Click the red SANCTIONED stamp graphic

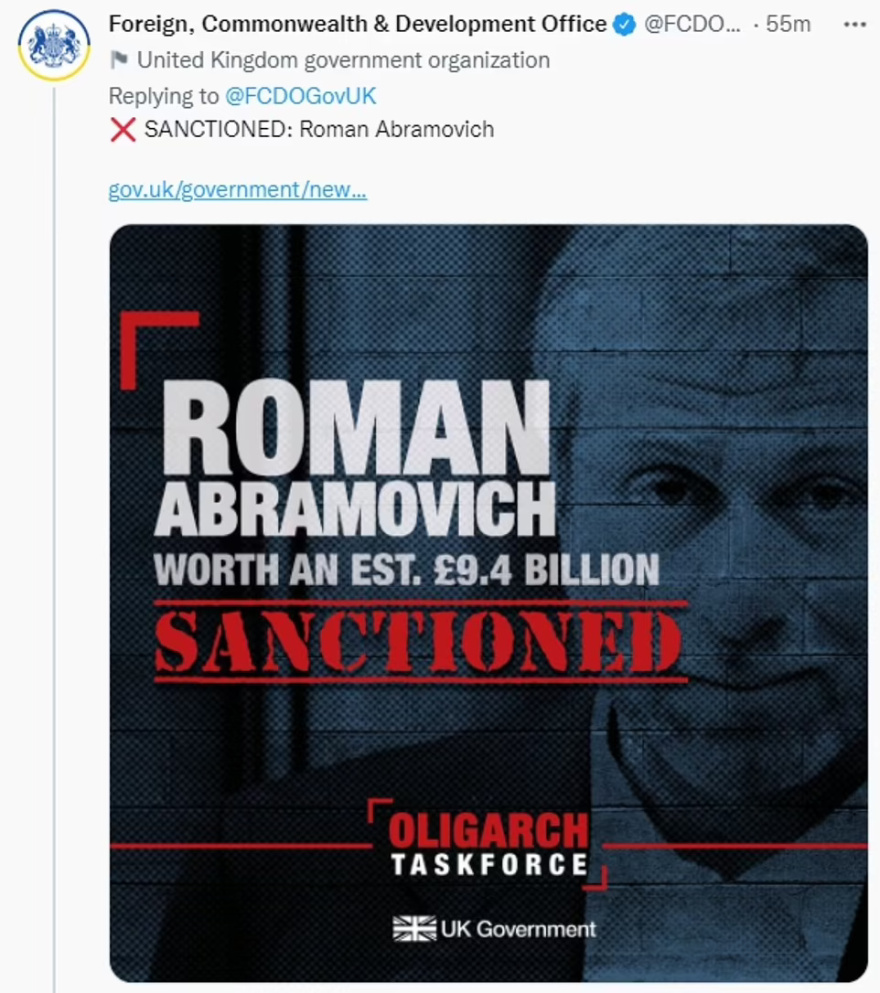419,641
